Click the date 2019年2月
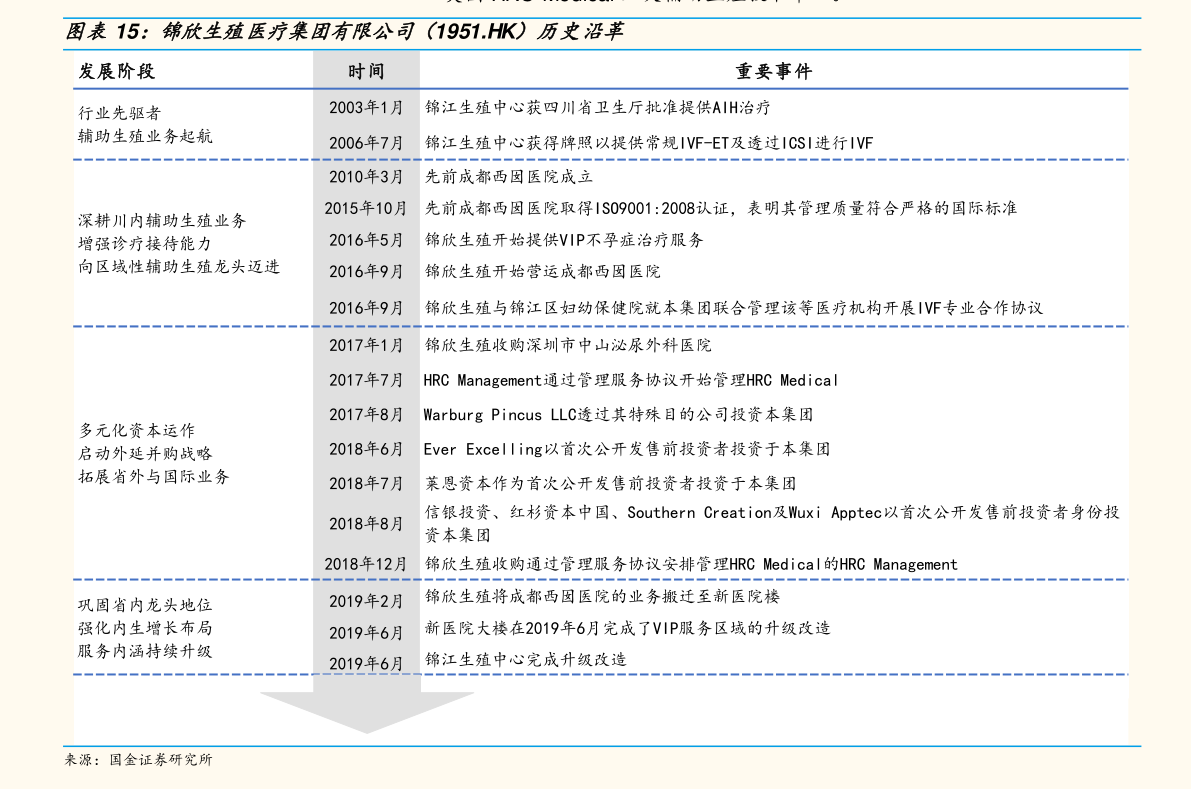This screenshot has width=1191, height=789. [x=366, y=601]
